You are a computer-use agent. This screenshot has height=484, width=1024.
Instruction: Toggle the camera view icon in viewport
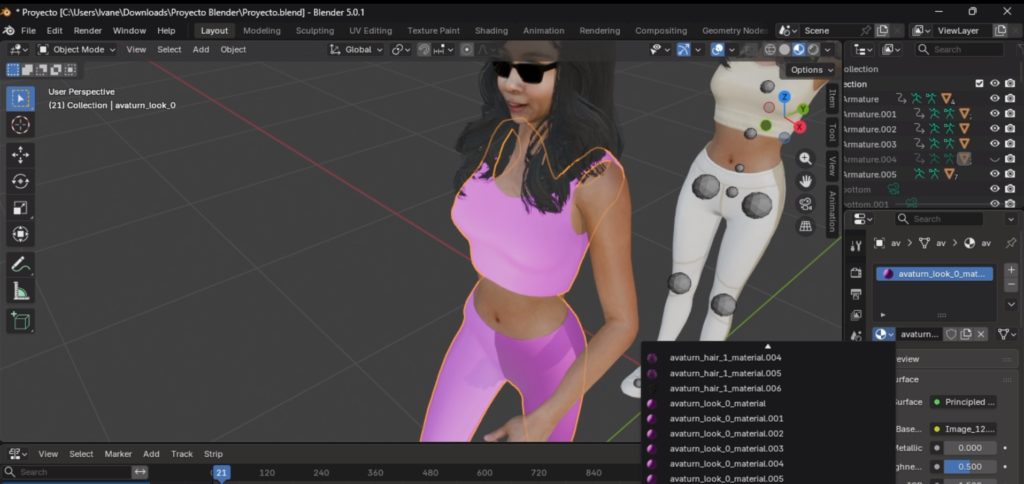tap(805, 204)
